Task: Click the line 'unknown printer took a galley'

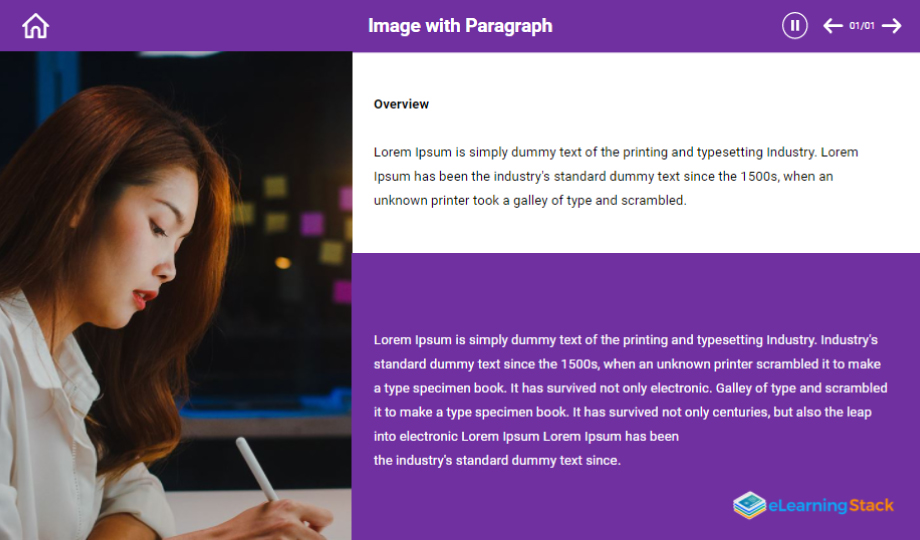Action: point(530,200)
